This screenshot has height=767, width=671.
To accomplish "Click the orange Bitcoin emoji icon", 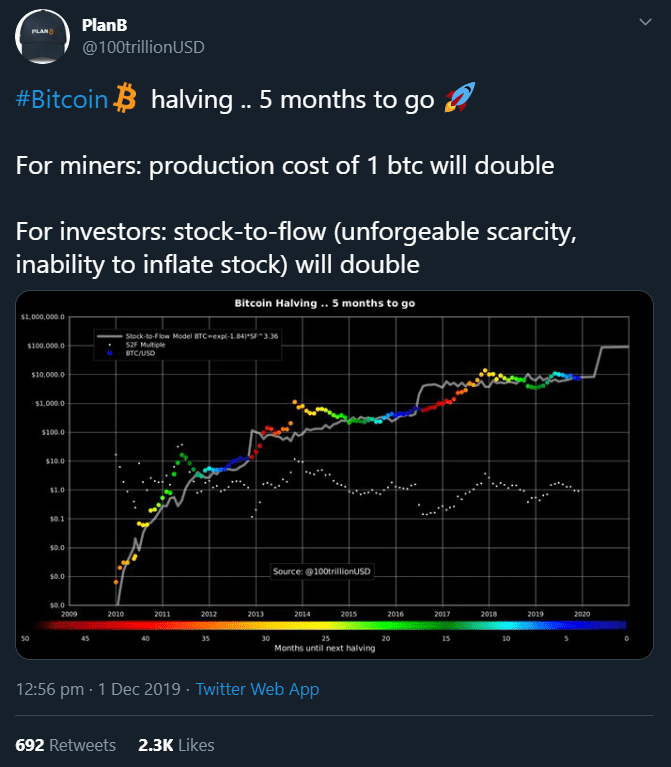I will pyautogui.click(x=125, y=100).
